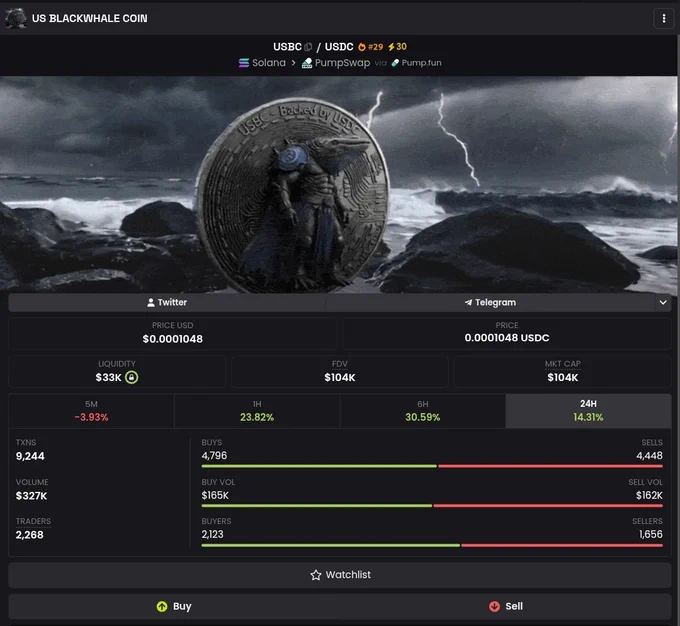Click the Buys count 4,796
This screenshot has height=626, width=680.
coord(214,456)
